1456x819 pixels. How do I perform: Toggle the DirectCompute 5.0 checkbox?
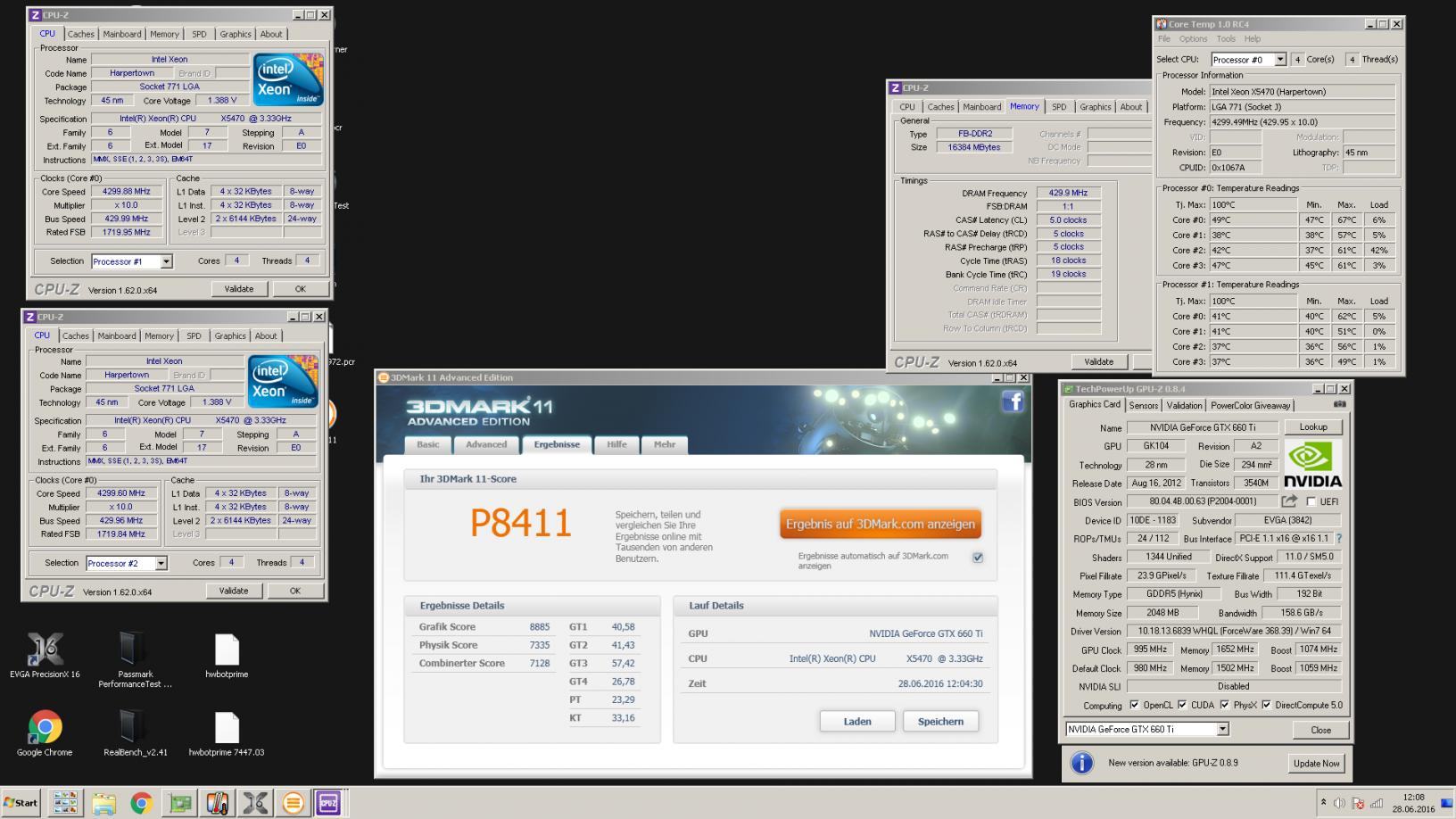click(1266, 705)
